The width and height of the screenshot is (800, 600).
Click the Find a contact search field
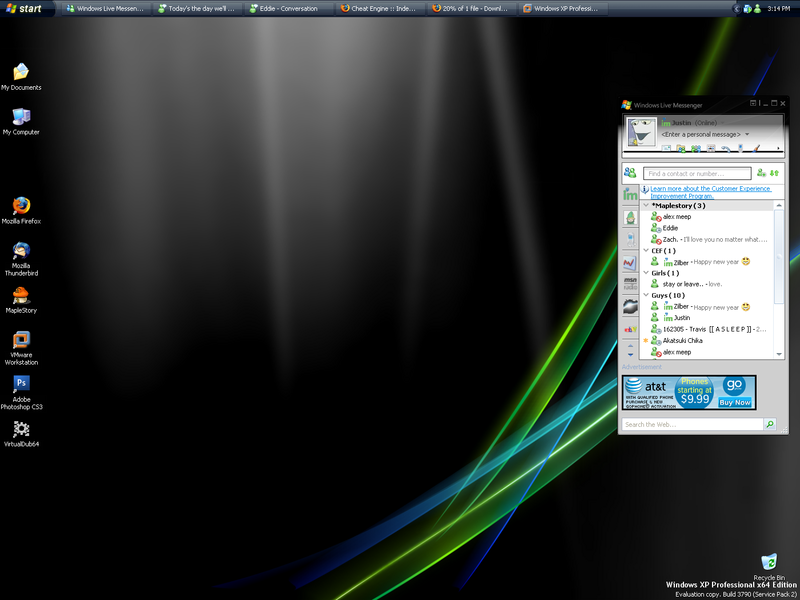[x=696, y=174]
